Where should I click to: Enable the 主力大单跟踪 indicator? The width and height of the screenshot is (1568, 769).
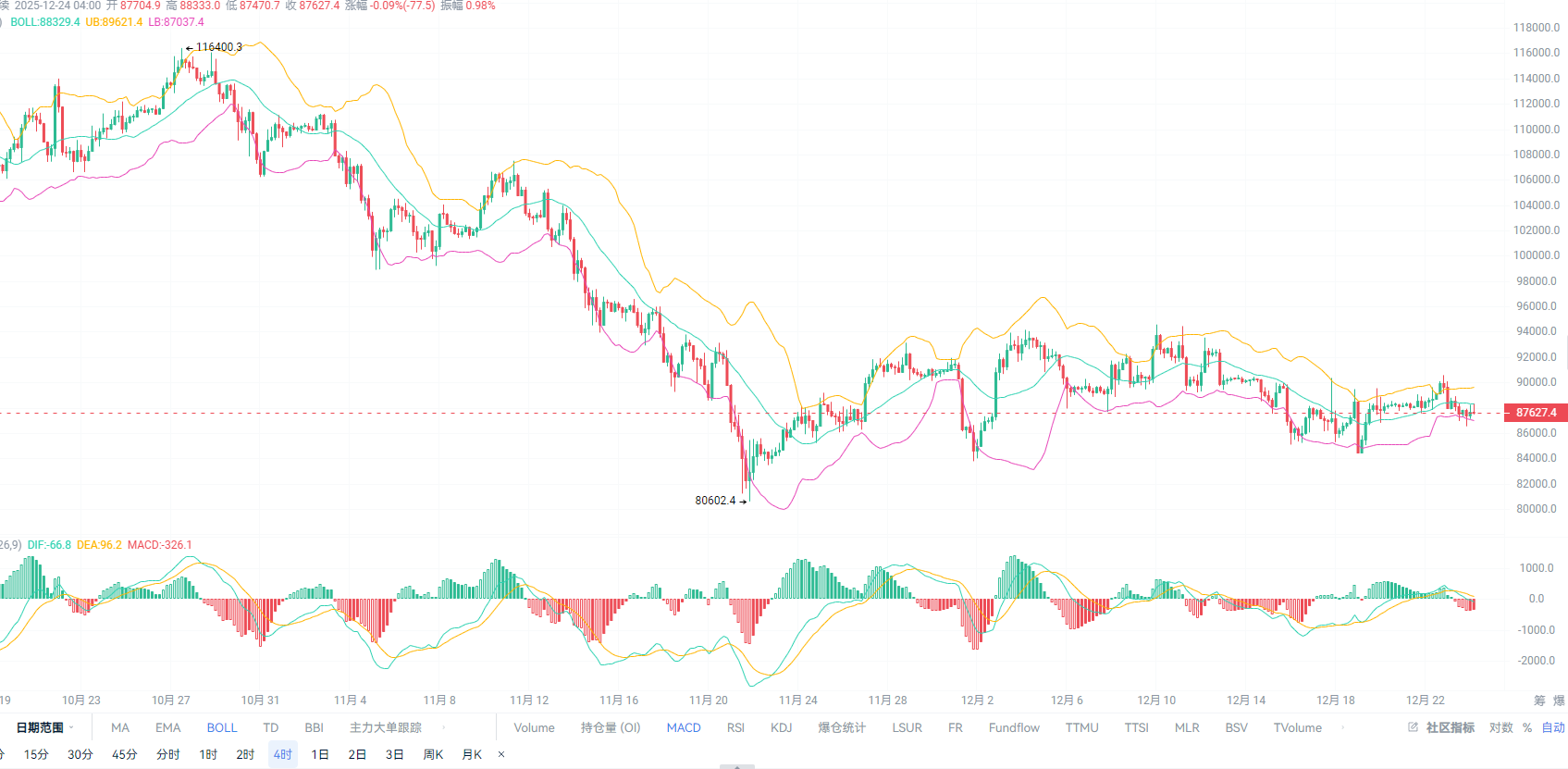385,727
